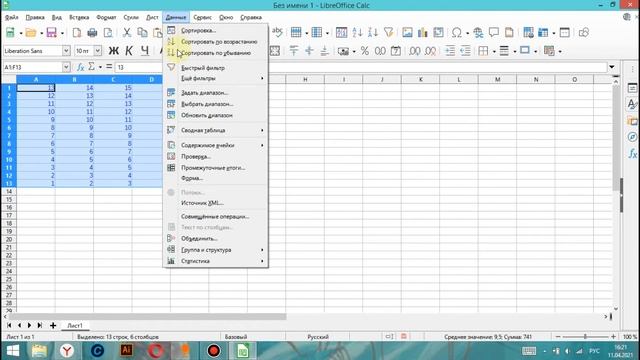Viewport: 640px width, 360px height.
Task: Toggle Italic (К) formatting
Action: coord(129,51)
